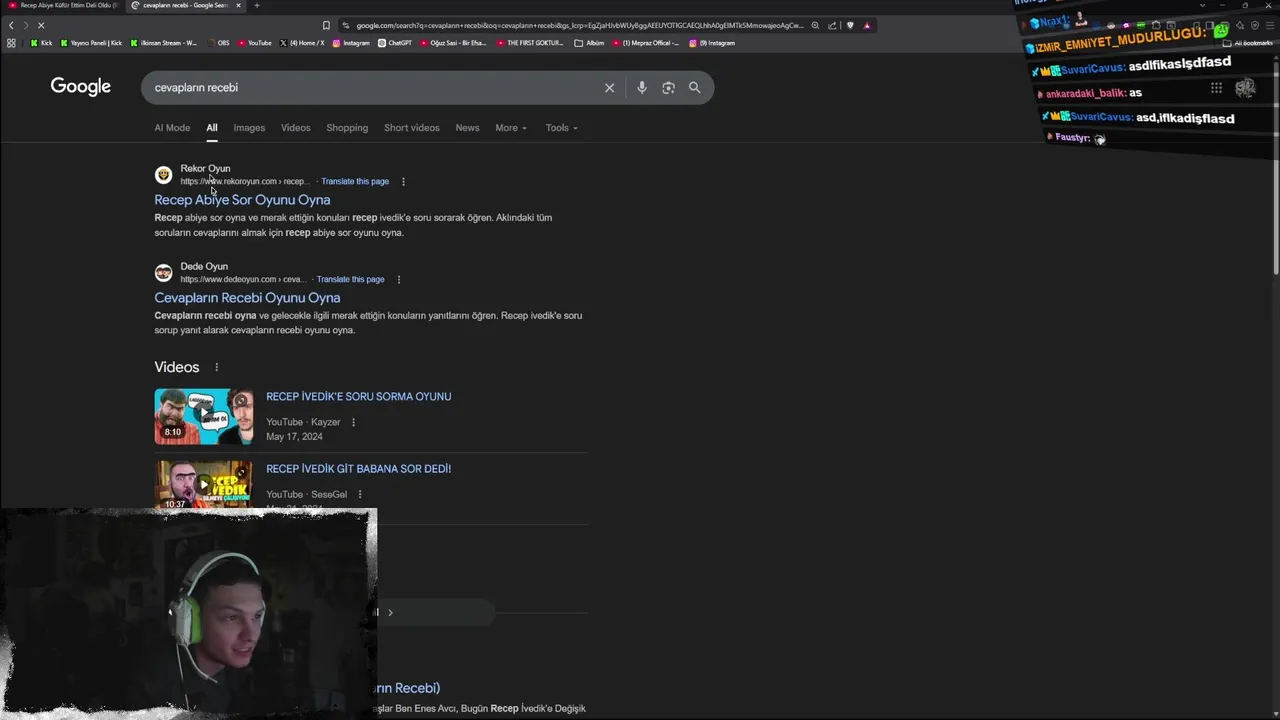Switch to Shopping results tab
This screenshot has height=720, width=1280.
tap(347, 128)
